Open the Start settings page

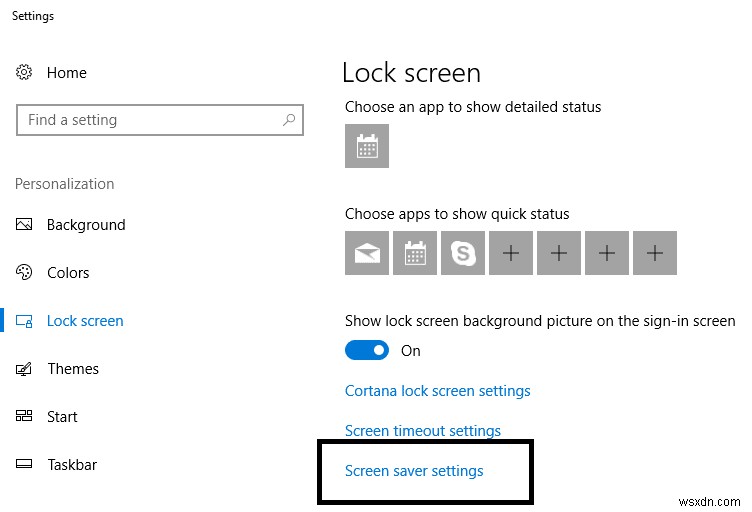(x=62, y=417)
